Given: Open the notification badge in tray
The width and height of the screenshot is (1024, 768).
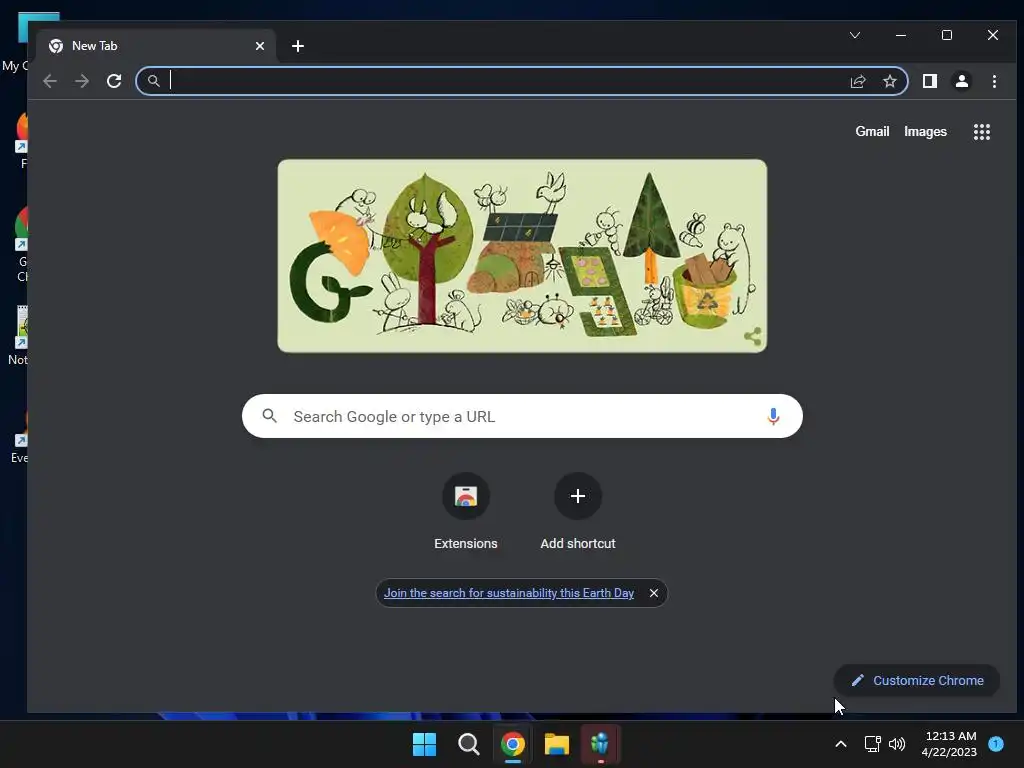Looking at the screenshot, I should point(996,743).
